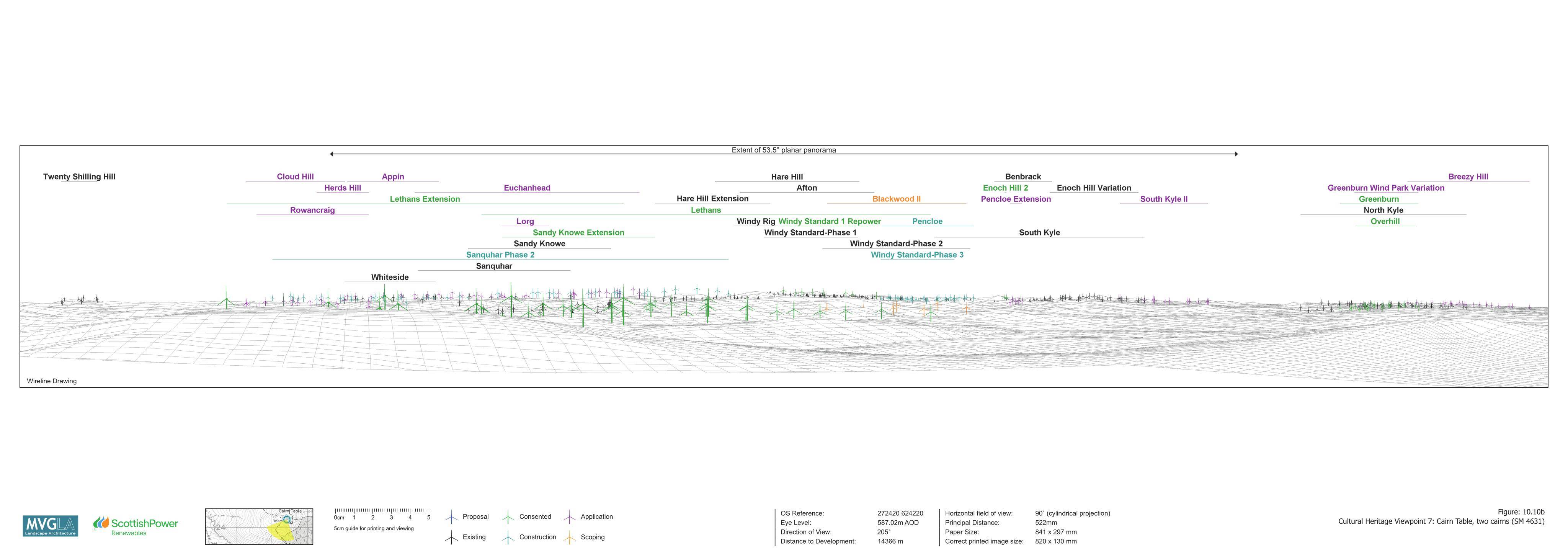The width and height of the screenshot is (1568, 554).
Task: Click the Eye Level value 587.02m AOD
Action: click(898, 523)
